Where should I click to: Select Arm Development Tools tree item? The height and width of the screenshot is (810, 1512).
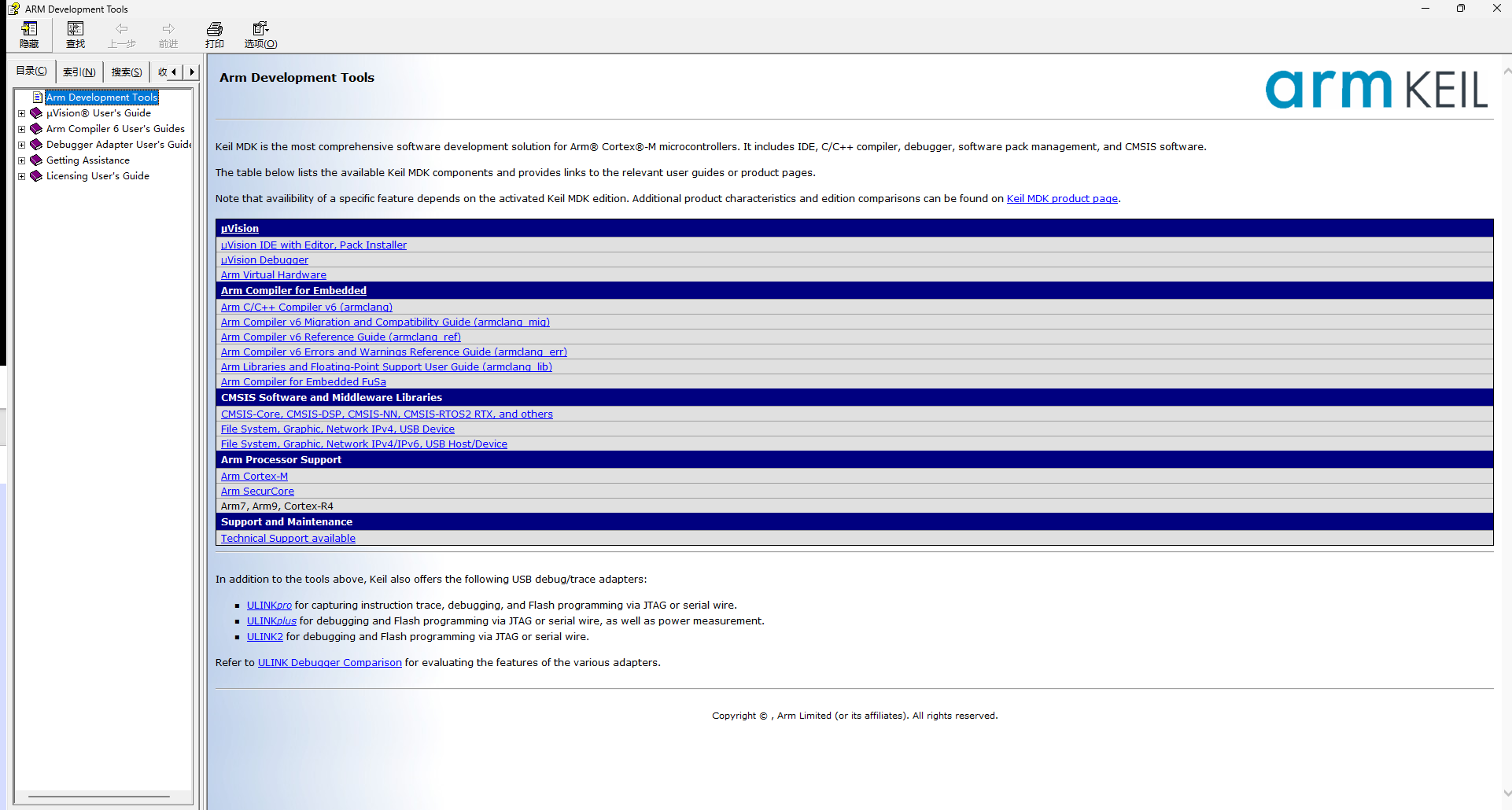102,98
